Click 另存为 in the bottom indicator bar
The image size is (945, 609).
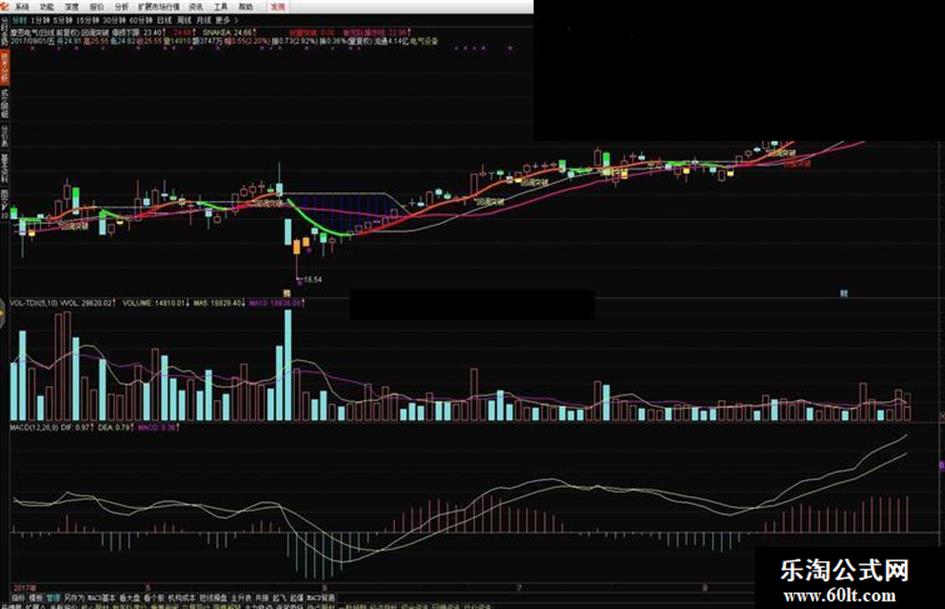pyautogui.click(x=75, y=598)
